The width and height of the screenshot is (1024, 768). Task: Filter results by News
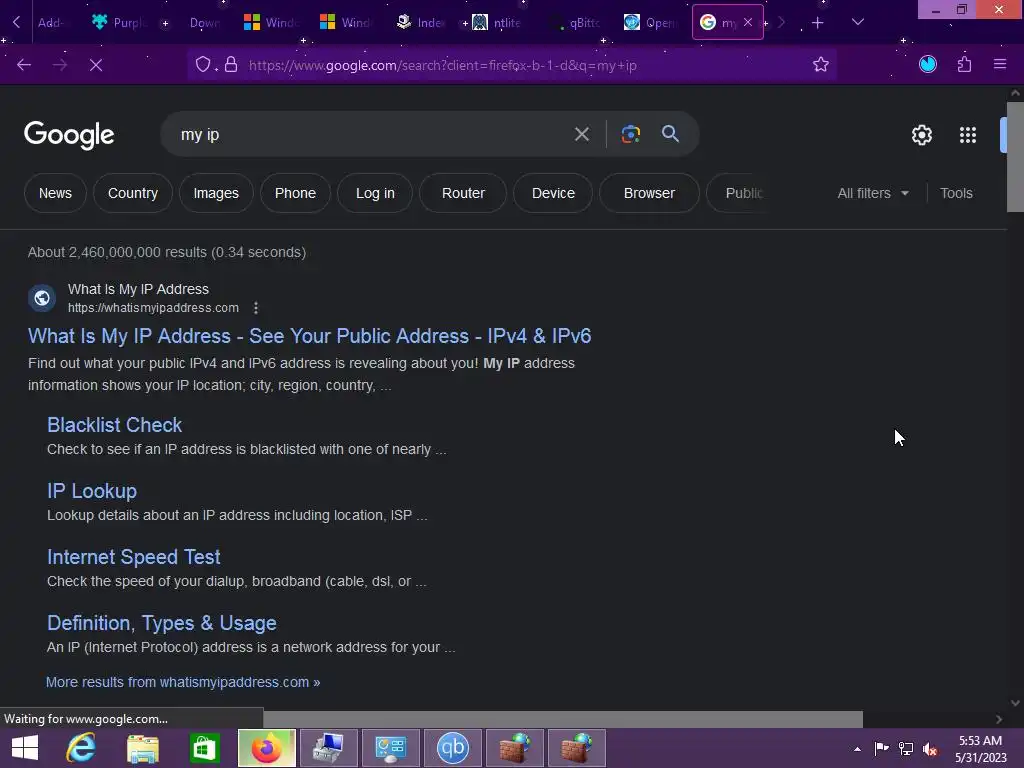(x=55, y=193)
